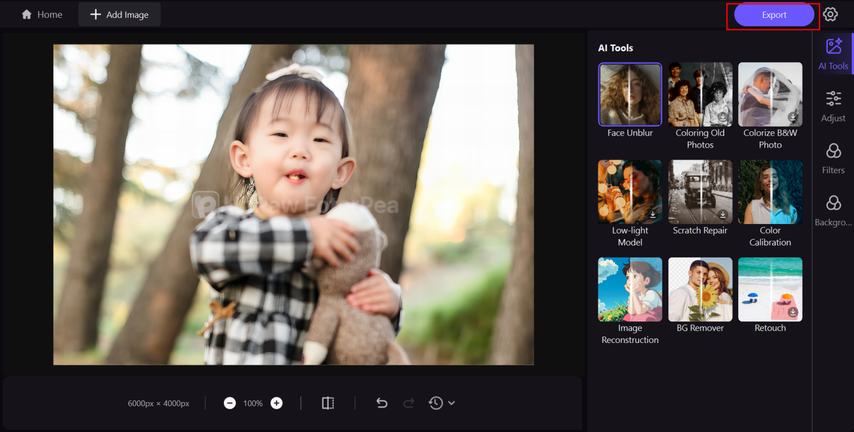Open the Background panel tab
The height and width of the screenshot is (432, 854).
point(833,210)
